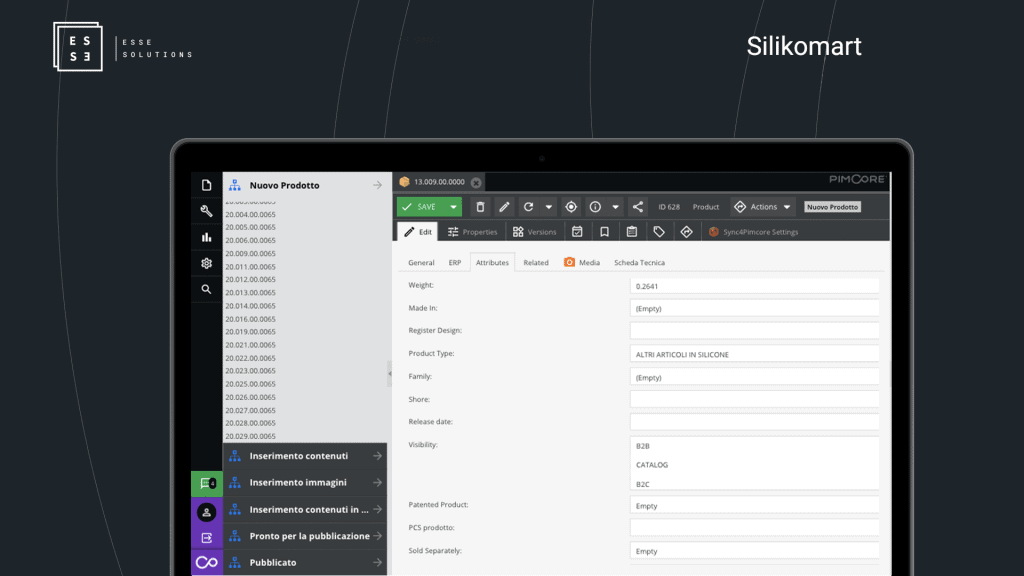Select the Attributes sub-tab

(x=492, y=263)
